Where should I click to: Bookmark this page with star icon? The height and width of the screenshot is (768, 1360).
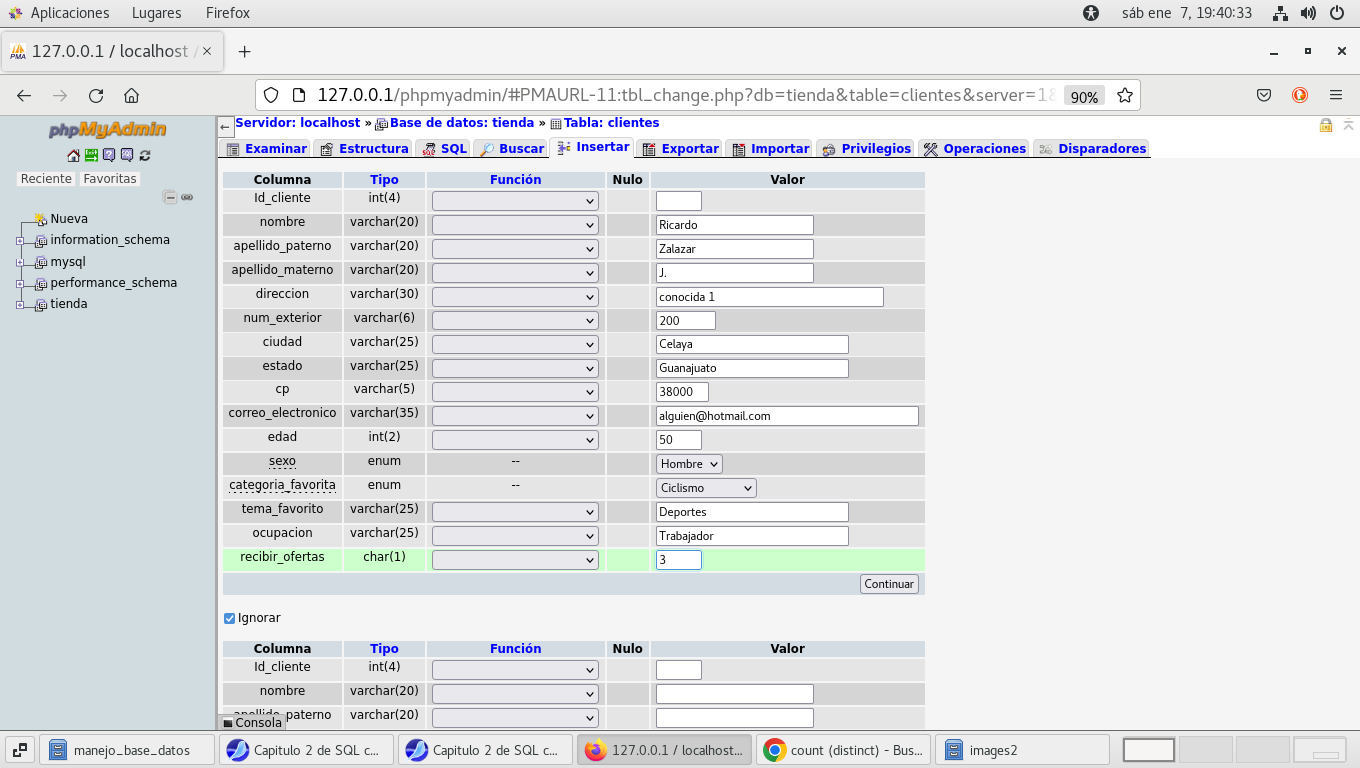tap(1124, 96)
